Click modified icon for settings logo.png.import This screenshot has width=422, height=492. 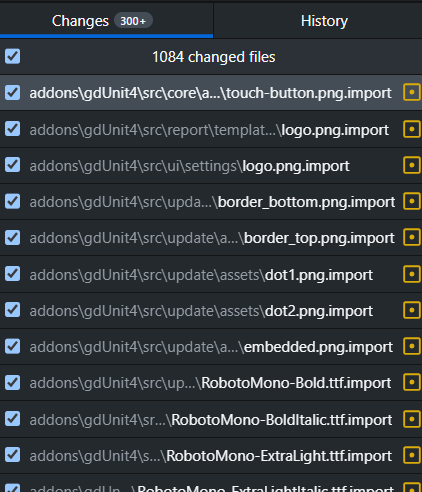coord(412,165)
